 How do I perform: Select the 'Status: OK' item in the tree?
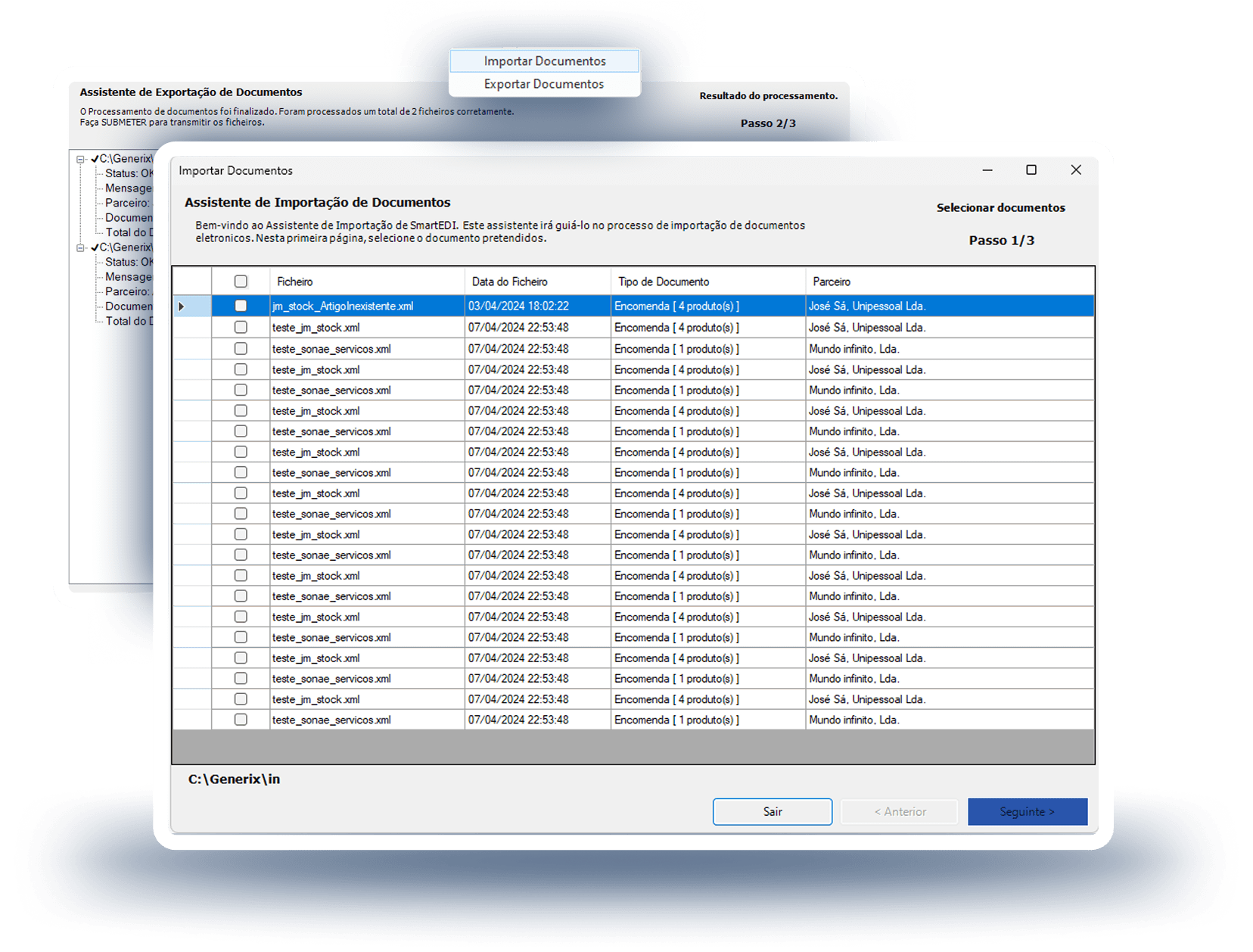[x=126, y=173]
